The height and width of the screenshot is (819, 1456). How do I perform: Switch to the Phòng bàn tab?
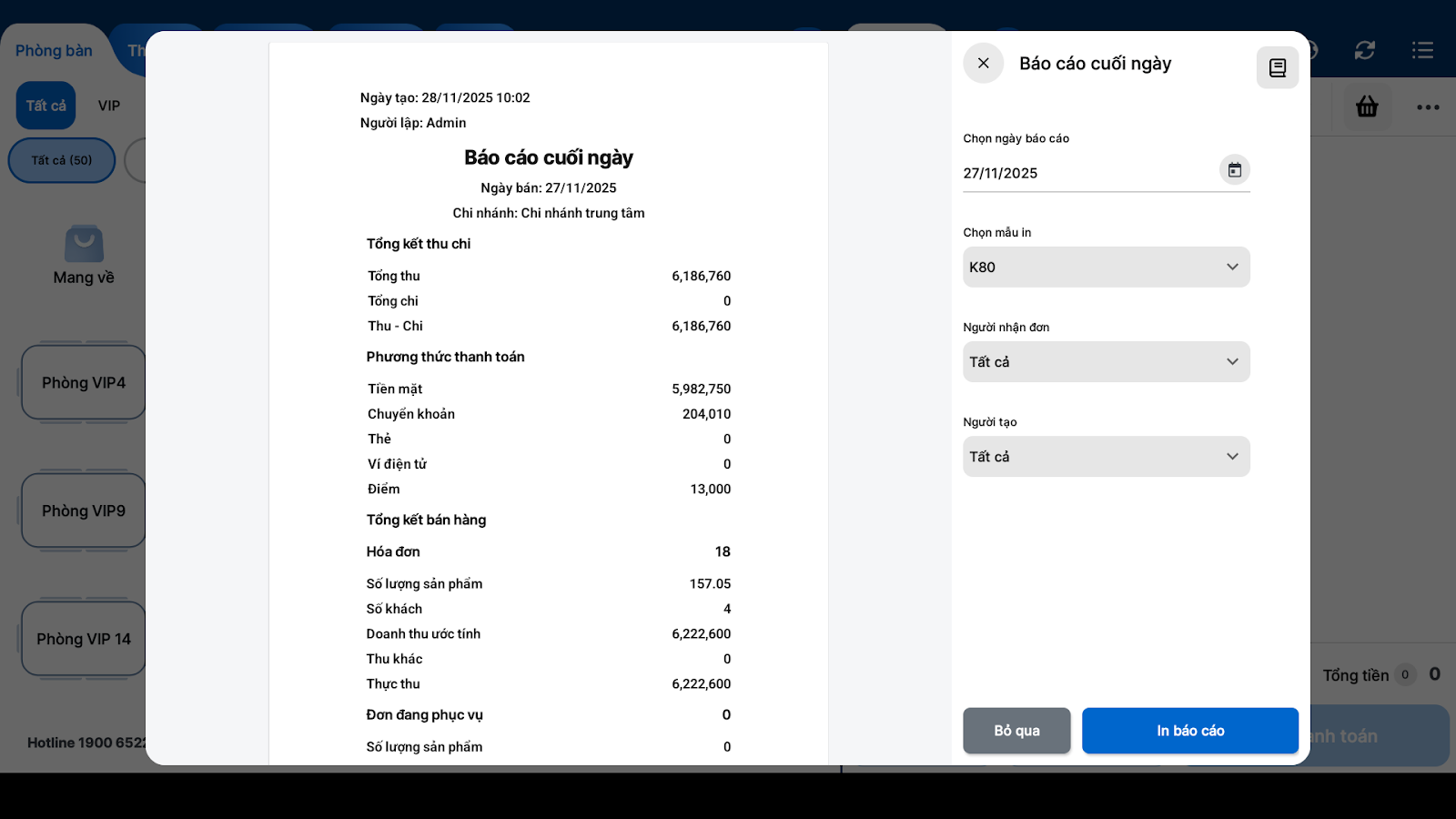(54, 51)
